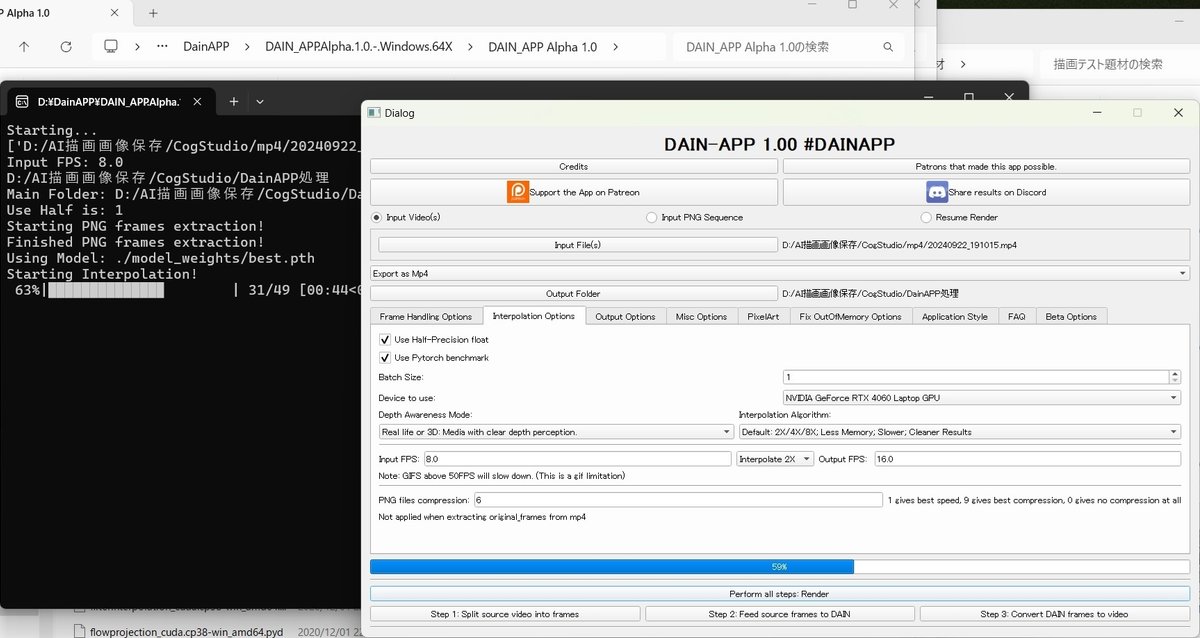1200x638 pixels.
Task: Open the Interpolation Algorithm dropdown
Action: (x=960, y=432)
